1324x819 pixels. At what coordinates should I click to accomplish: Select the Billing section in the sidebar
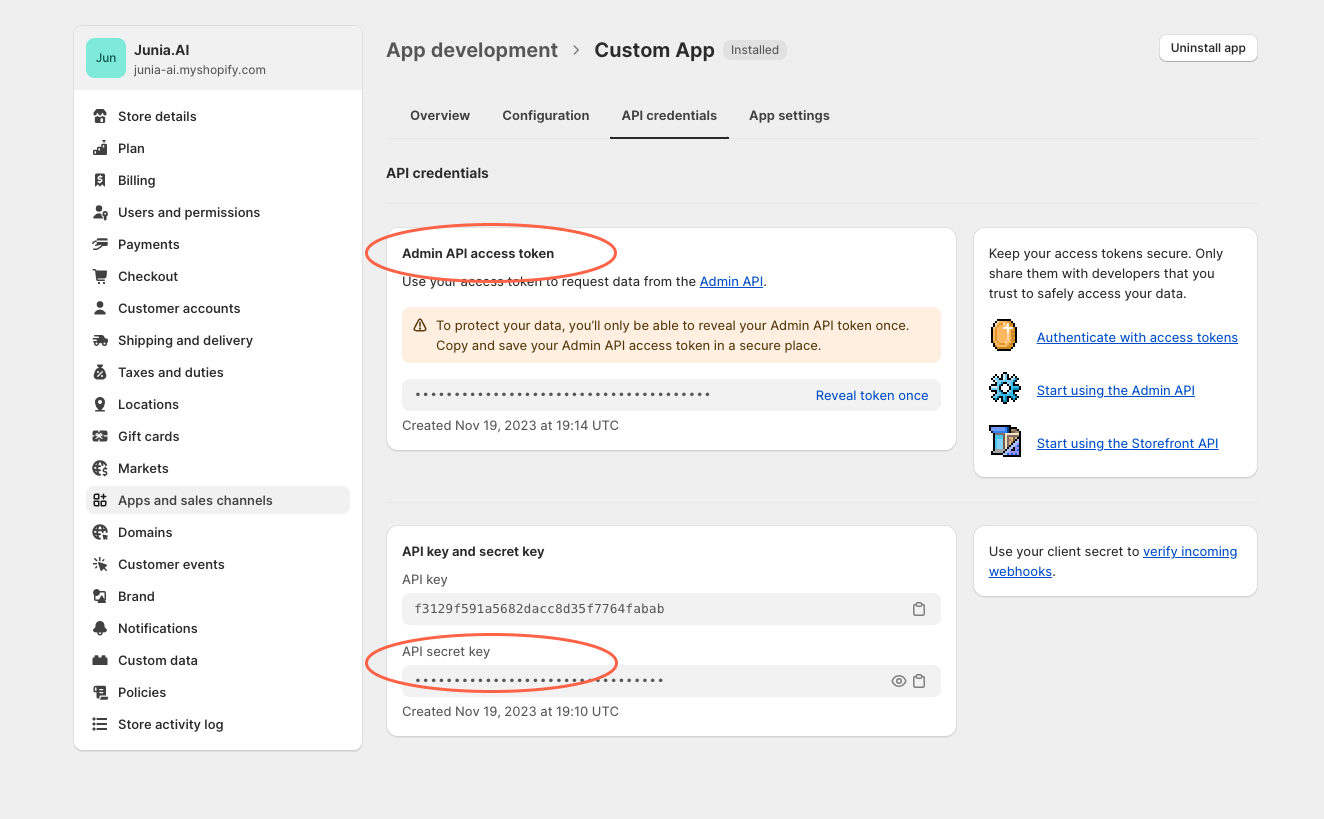pos(135,180)
